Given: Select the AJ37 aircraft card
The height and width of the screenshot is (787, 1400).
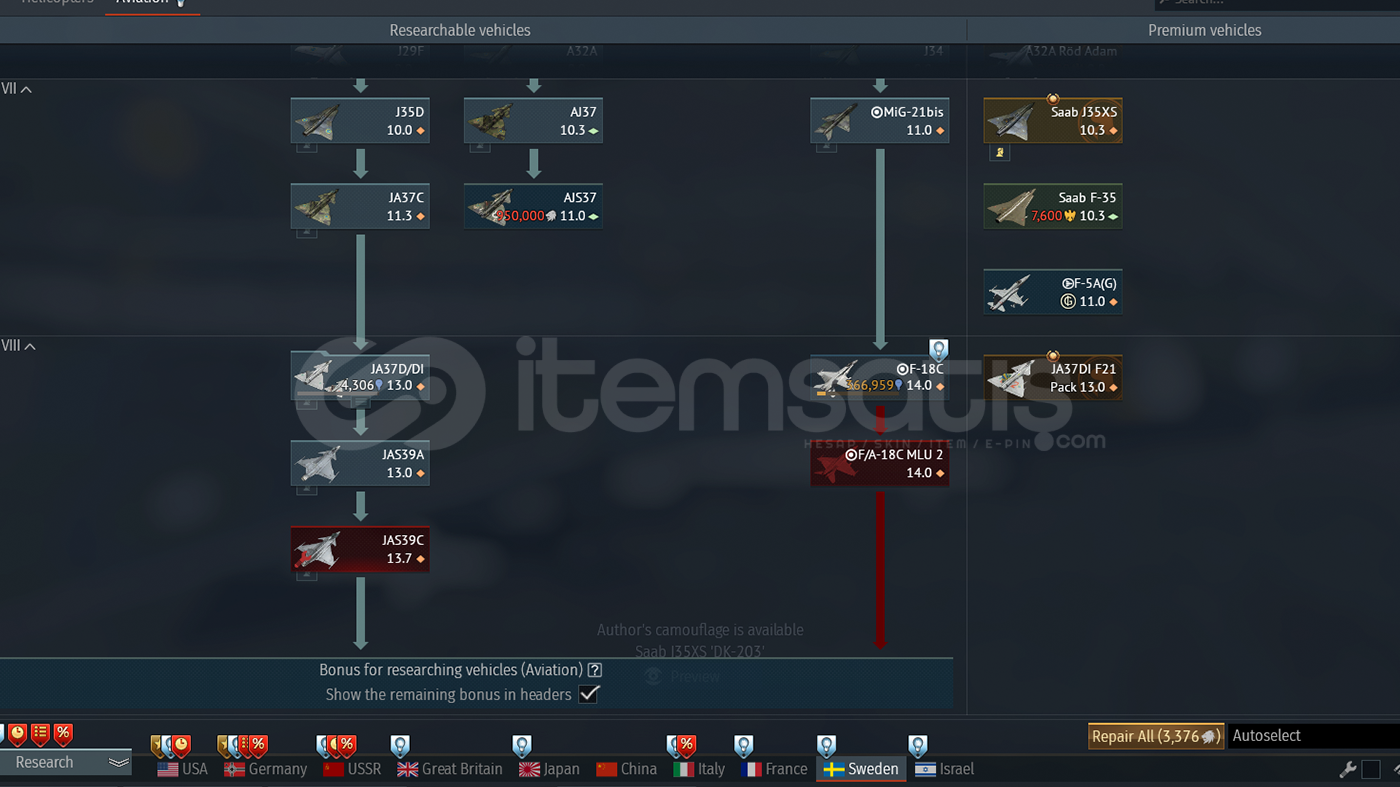Looking at the screenshot, I should click(x=533, y=120).
